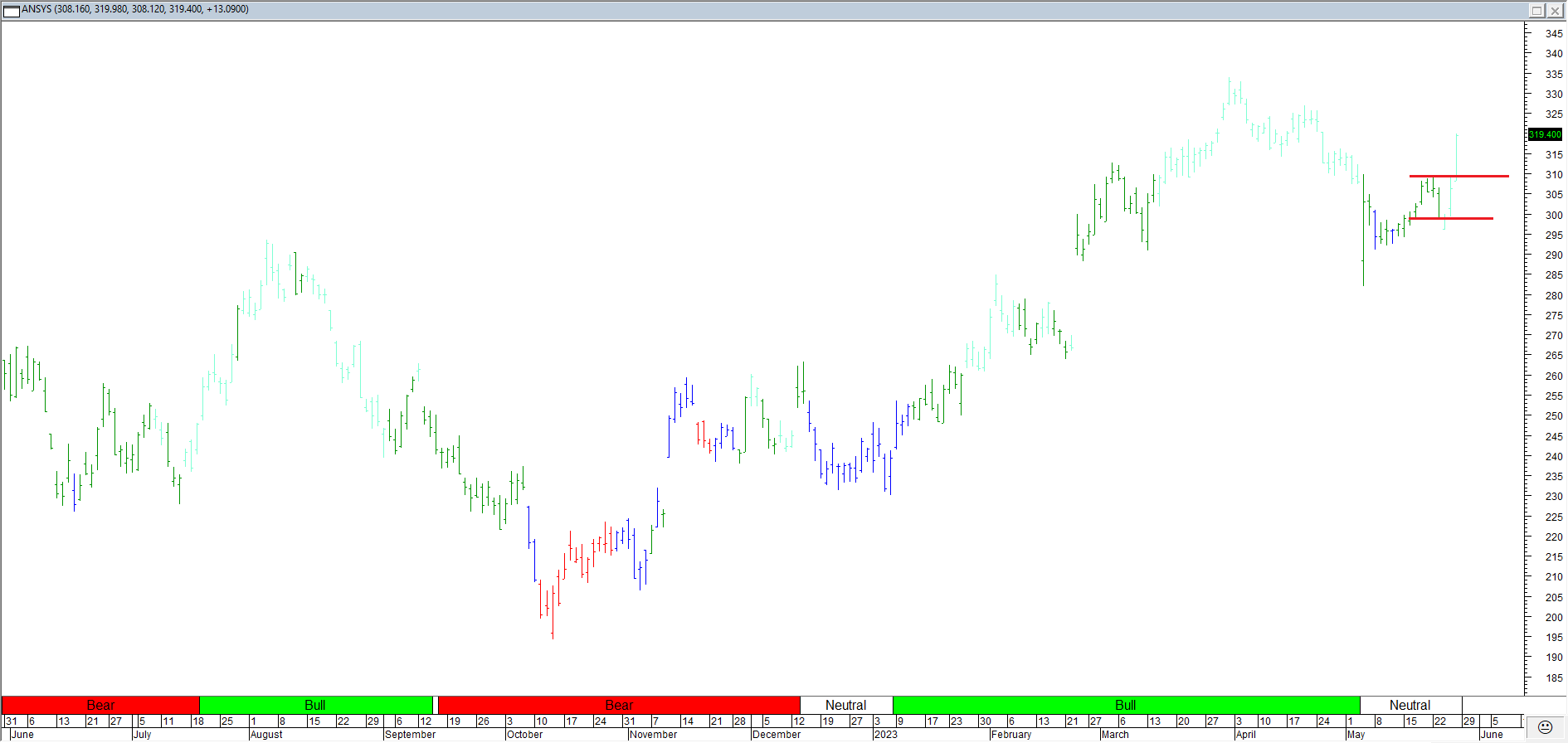This screenshot has height=743, width=1568.
Task: Click the long green Bull band under February–March
Action: pyautogui.click(x=1126, y=705)
